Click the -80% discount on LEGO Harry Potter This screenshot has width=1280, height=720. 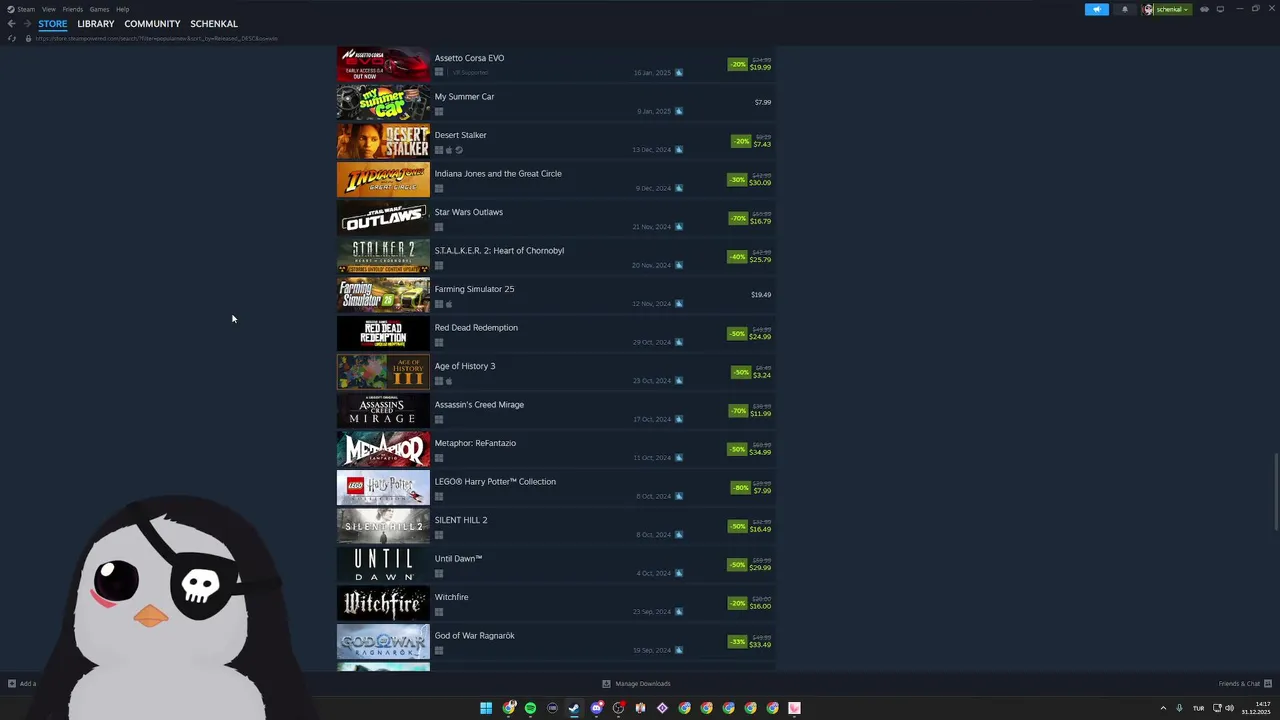(x=741, y=488)
